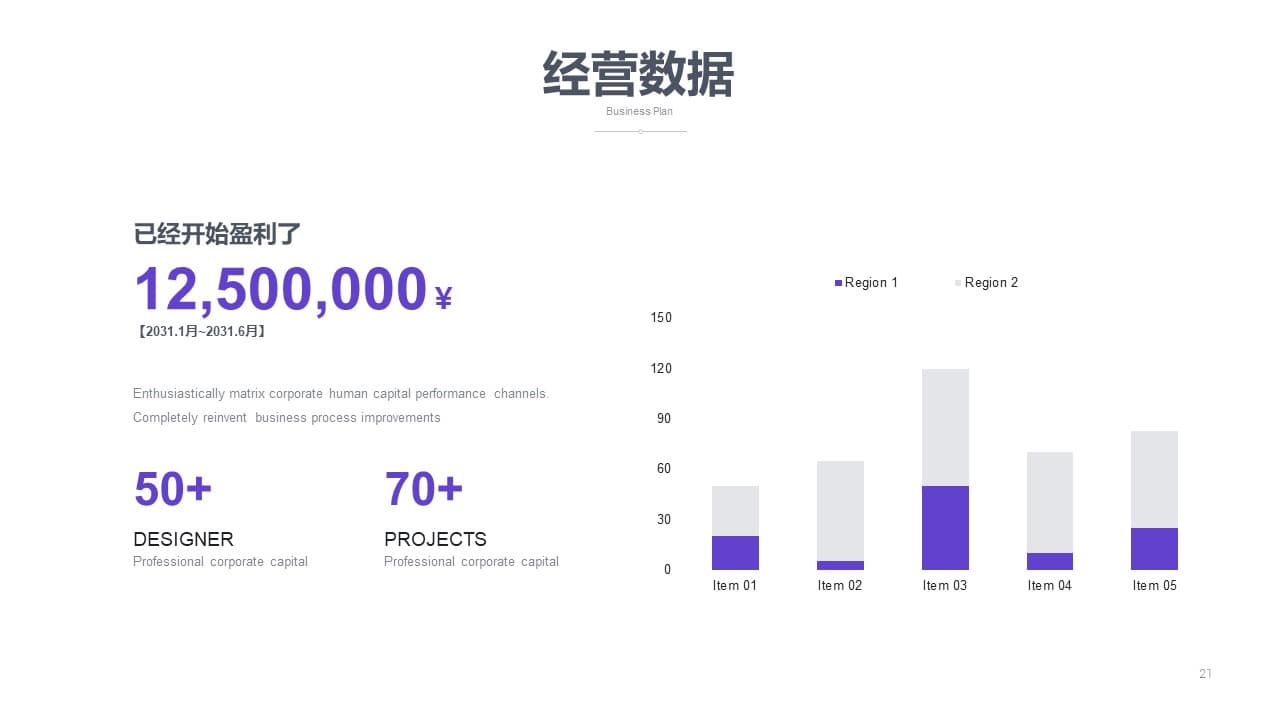Screen dimensions: 1280x720
Task: Click the purple Region 1 legend swatch
Action: [x=838, y=283]
